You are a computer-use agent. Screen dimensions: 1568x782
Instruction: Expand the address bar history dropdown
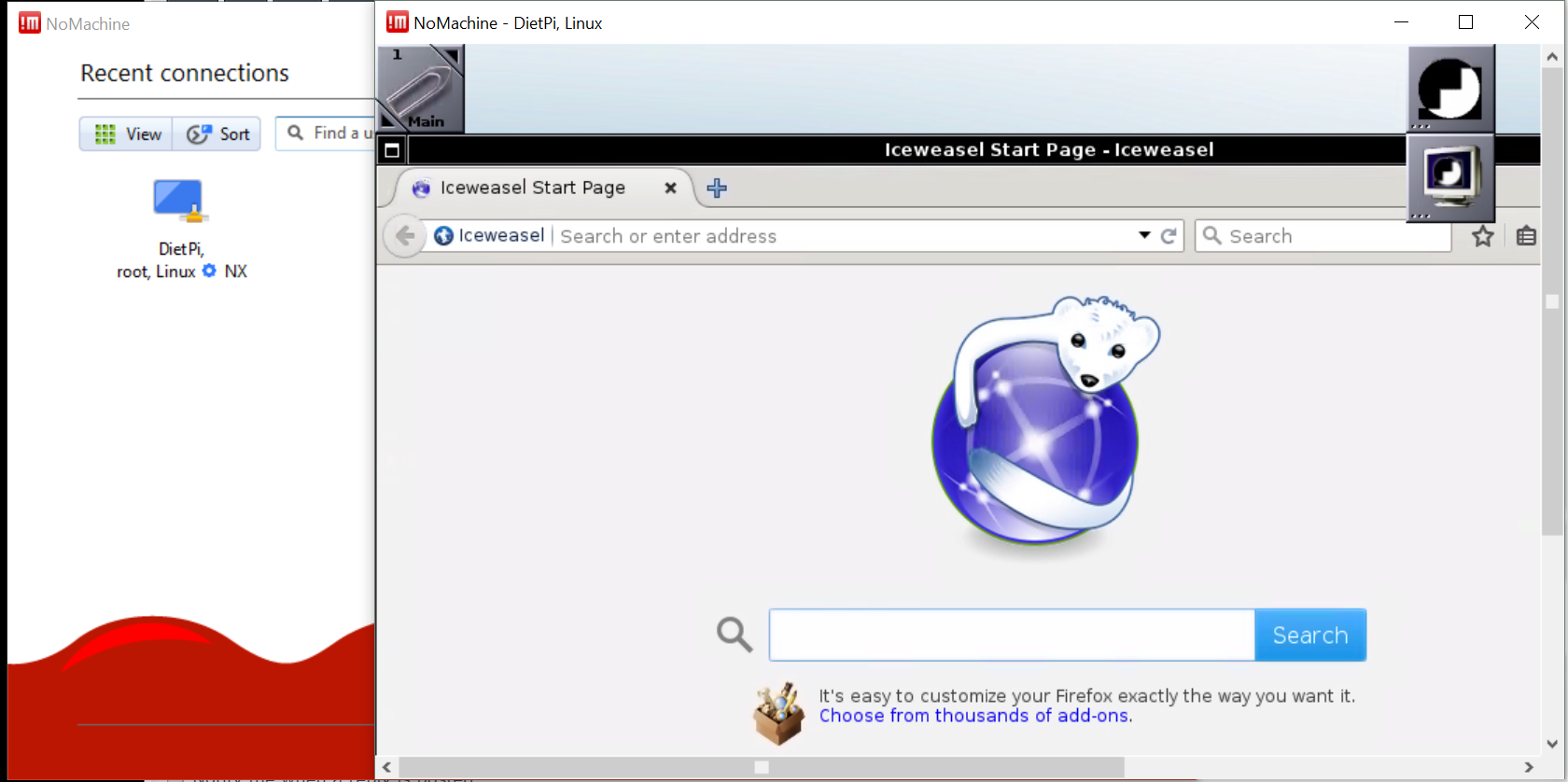(x=1144, y=235)
